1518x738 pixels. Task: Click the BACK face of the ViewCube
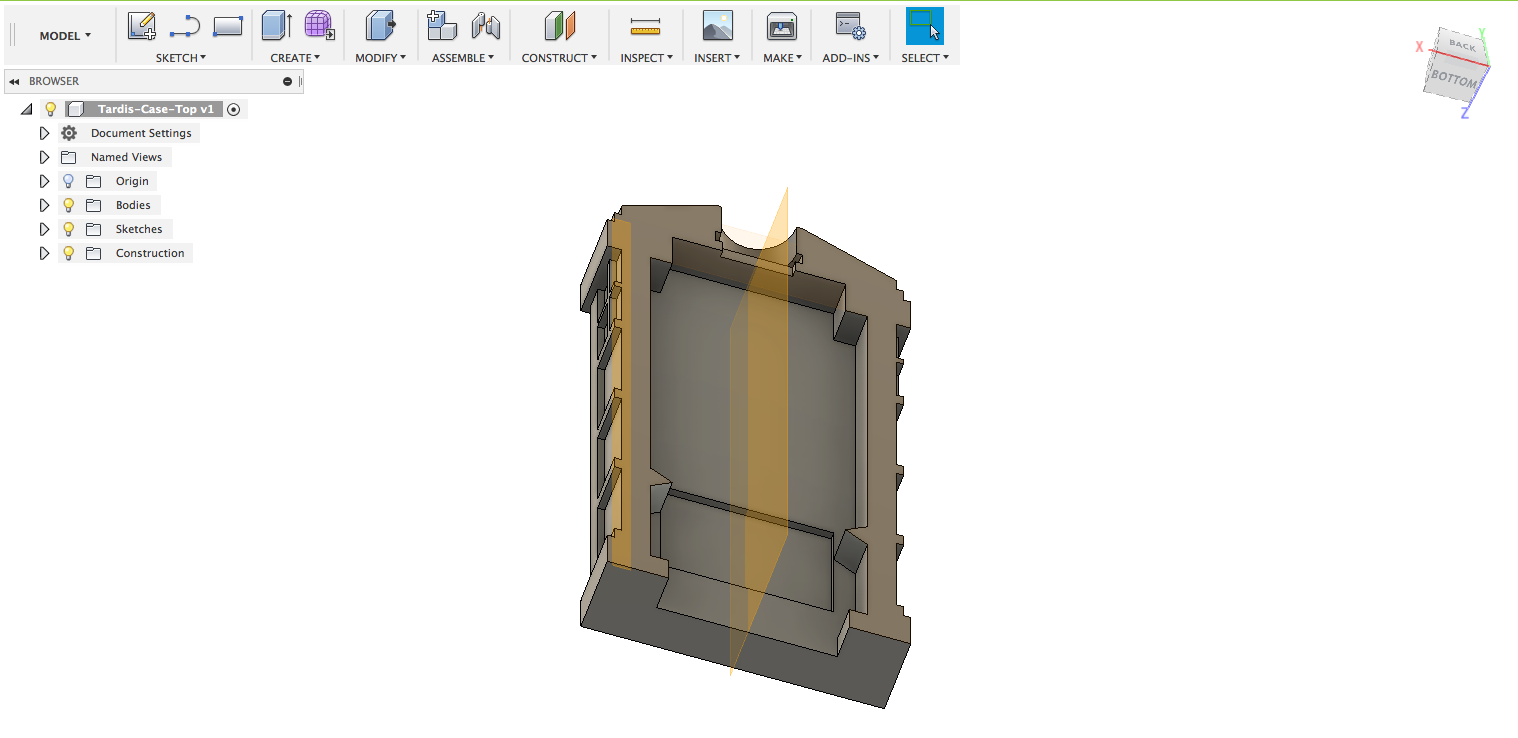click(x=1461, y=45)
